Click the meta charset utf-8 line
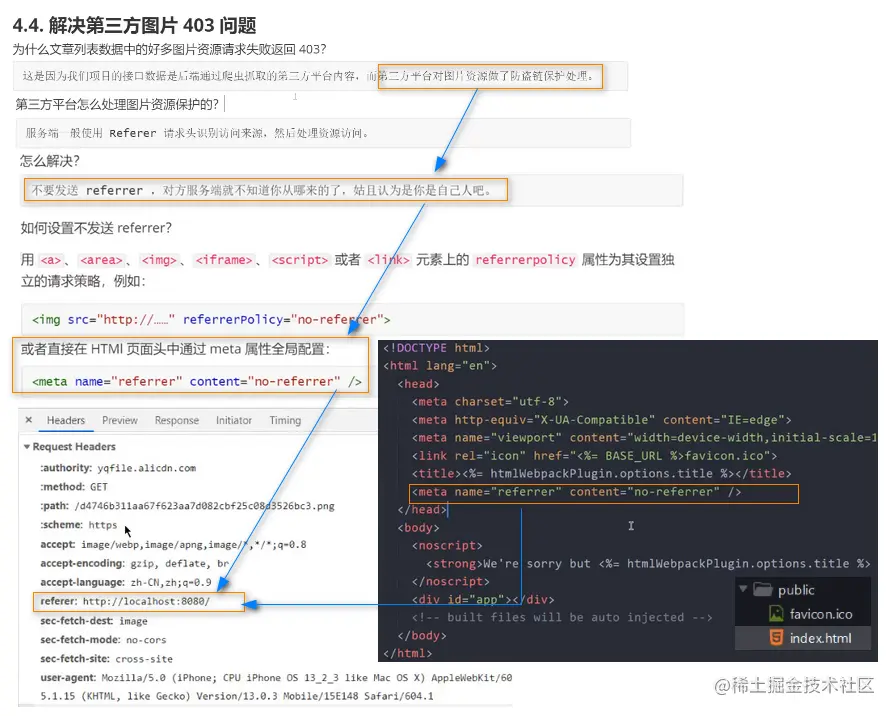The width and height of the screenshot is (895, 716). (x=490, y=401)
